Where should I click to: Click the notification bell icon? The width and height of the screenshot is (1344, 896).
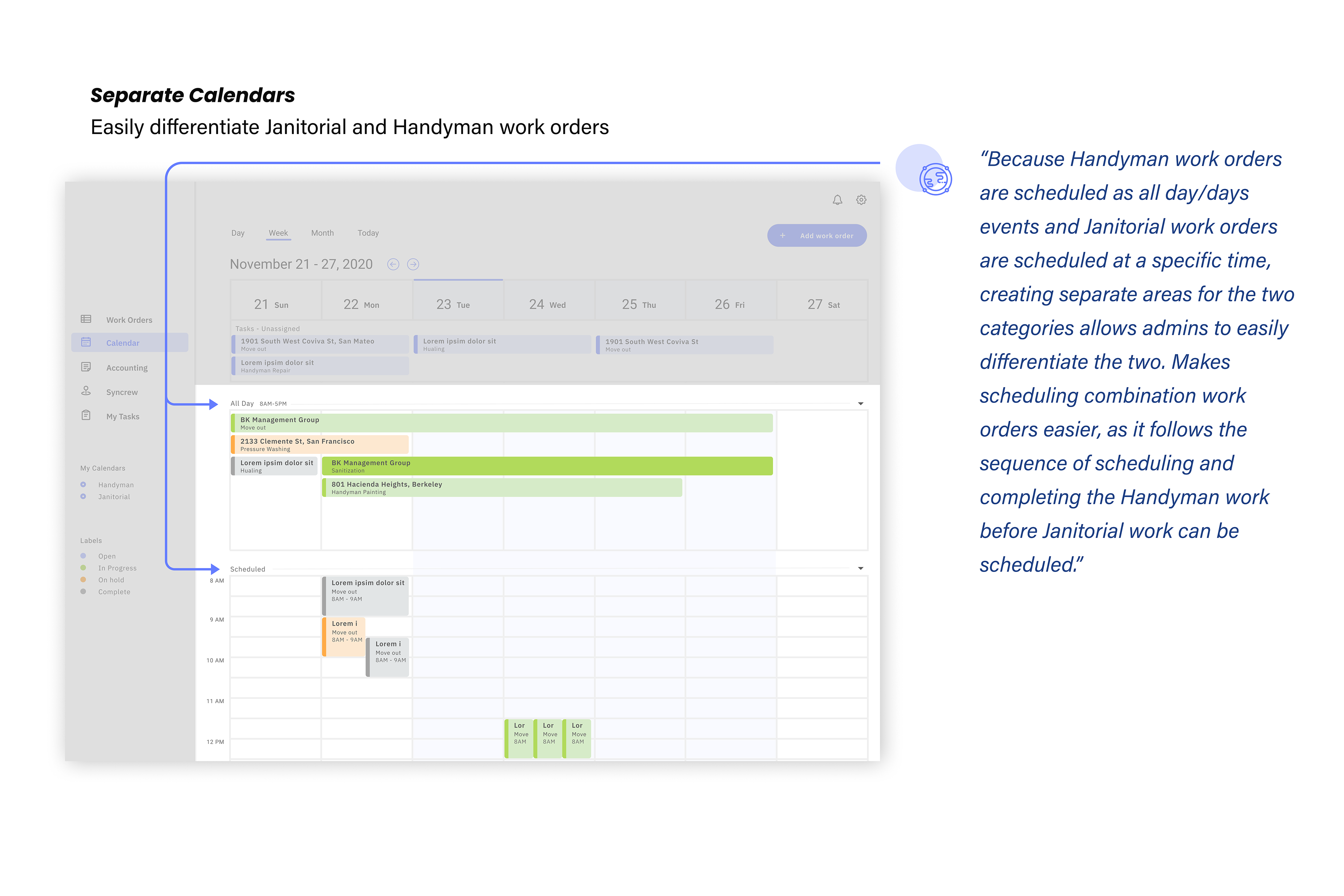(837, 200)
